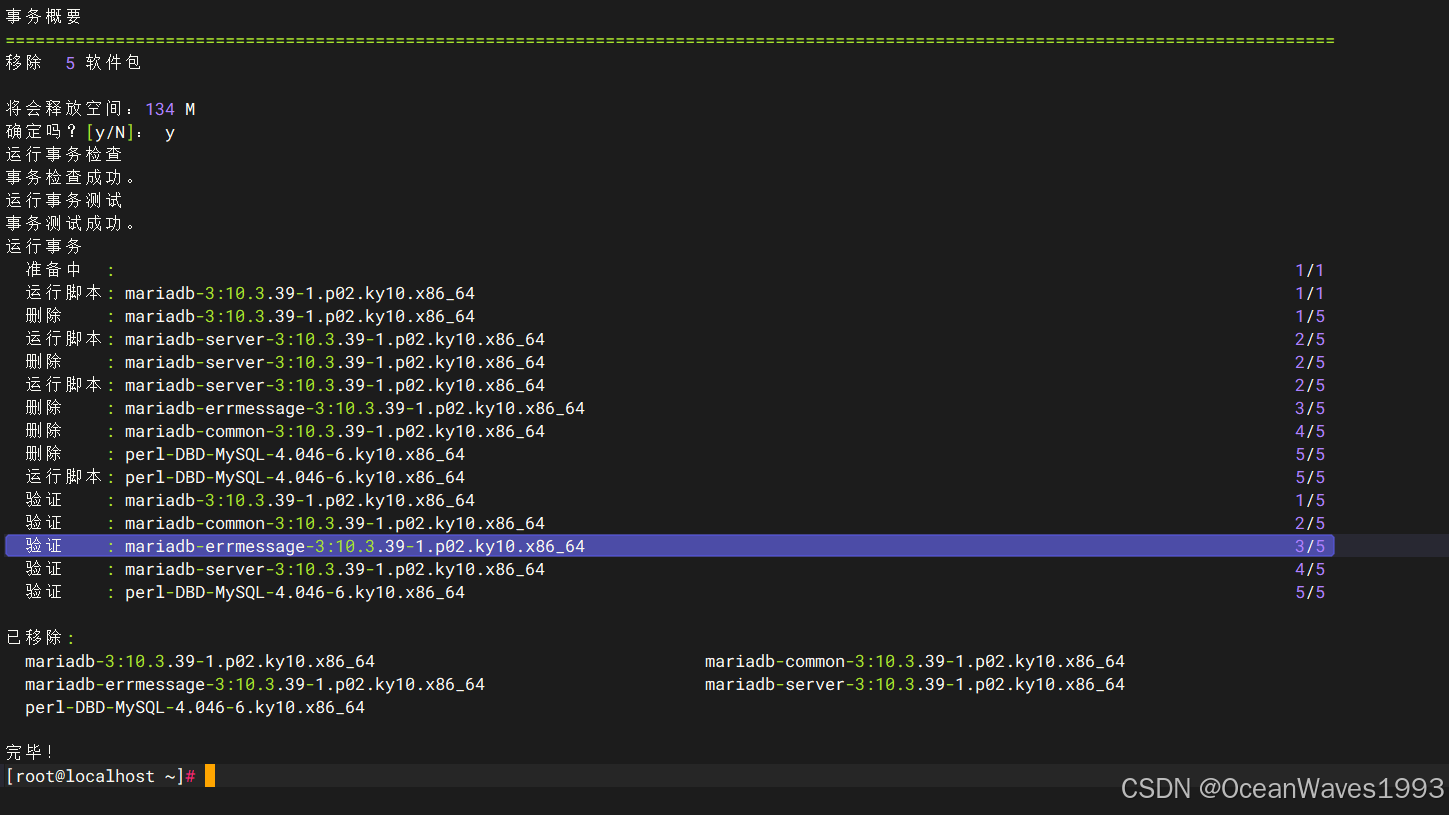Click removed perl-DBD-MySQL entry under 已移除
The height and width of the screenshot is (815, 1449).
click(195, 707)
